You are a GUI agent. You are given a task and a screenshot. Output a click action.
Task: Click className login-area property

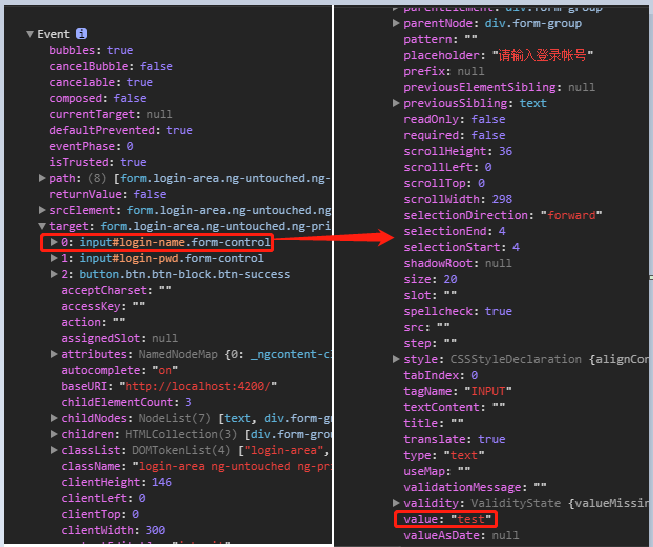(196, 466)
